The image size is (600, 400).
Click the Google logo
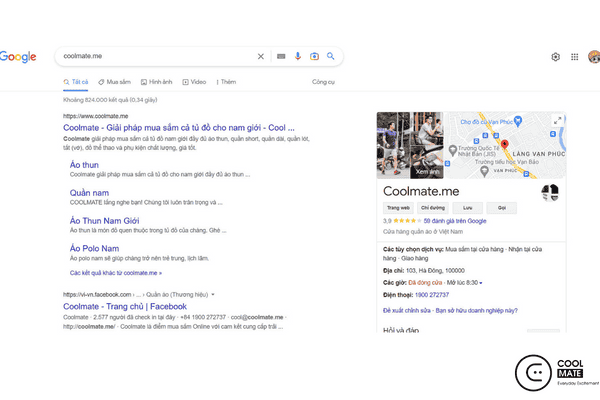(x=18, y=57)
